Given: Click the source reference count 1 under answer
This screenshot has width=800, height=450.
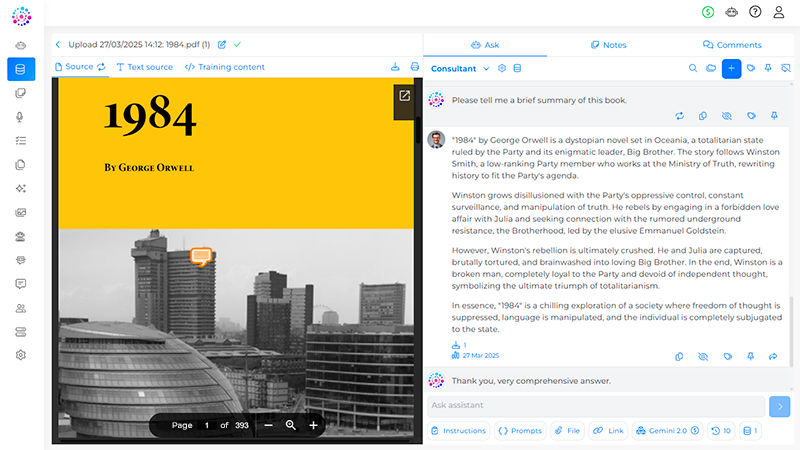Looking at the screenshot, I should (x=459, y=345).
